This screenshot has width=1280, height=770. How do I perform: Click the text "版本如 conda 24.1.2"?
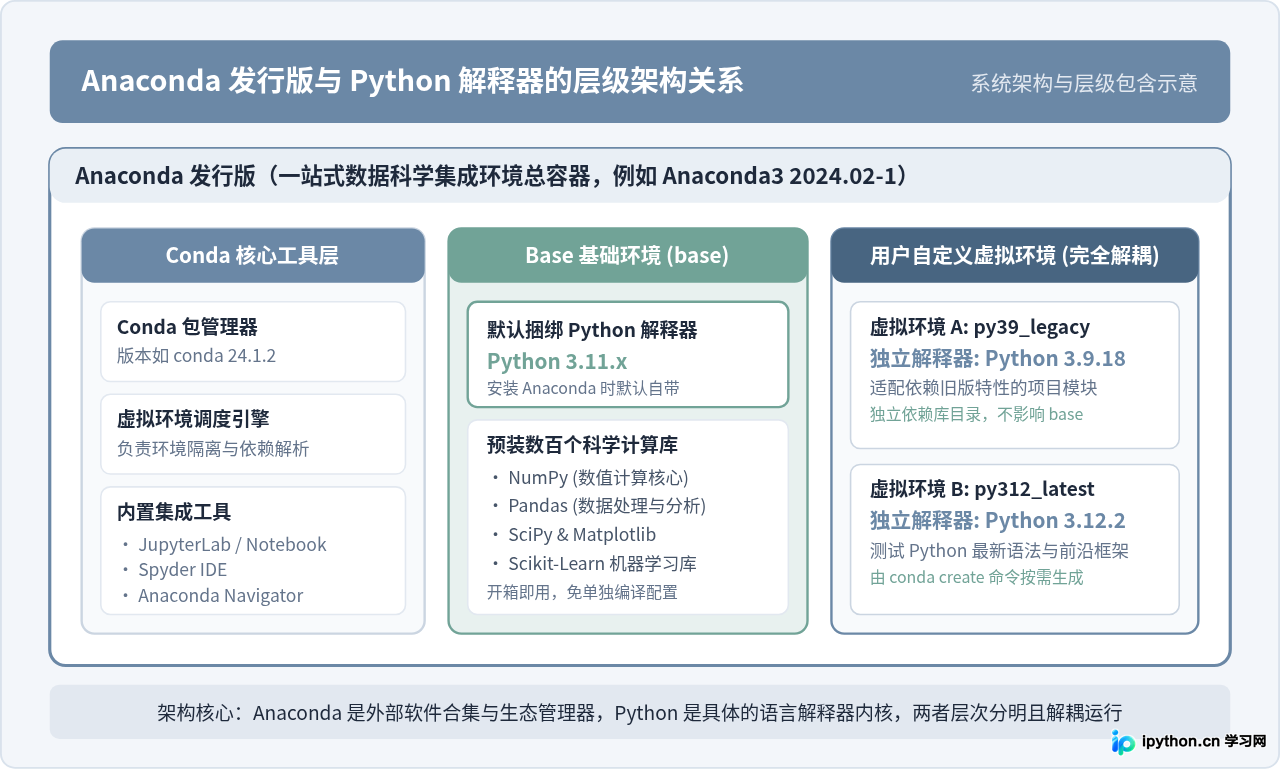click(x=196, y=355)
